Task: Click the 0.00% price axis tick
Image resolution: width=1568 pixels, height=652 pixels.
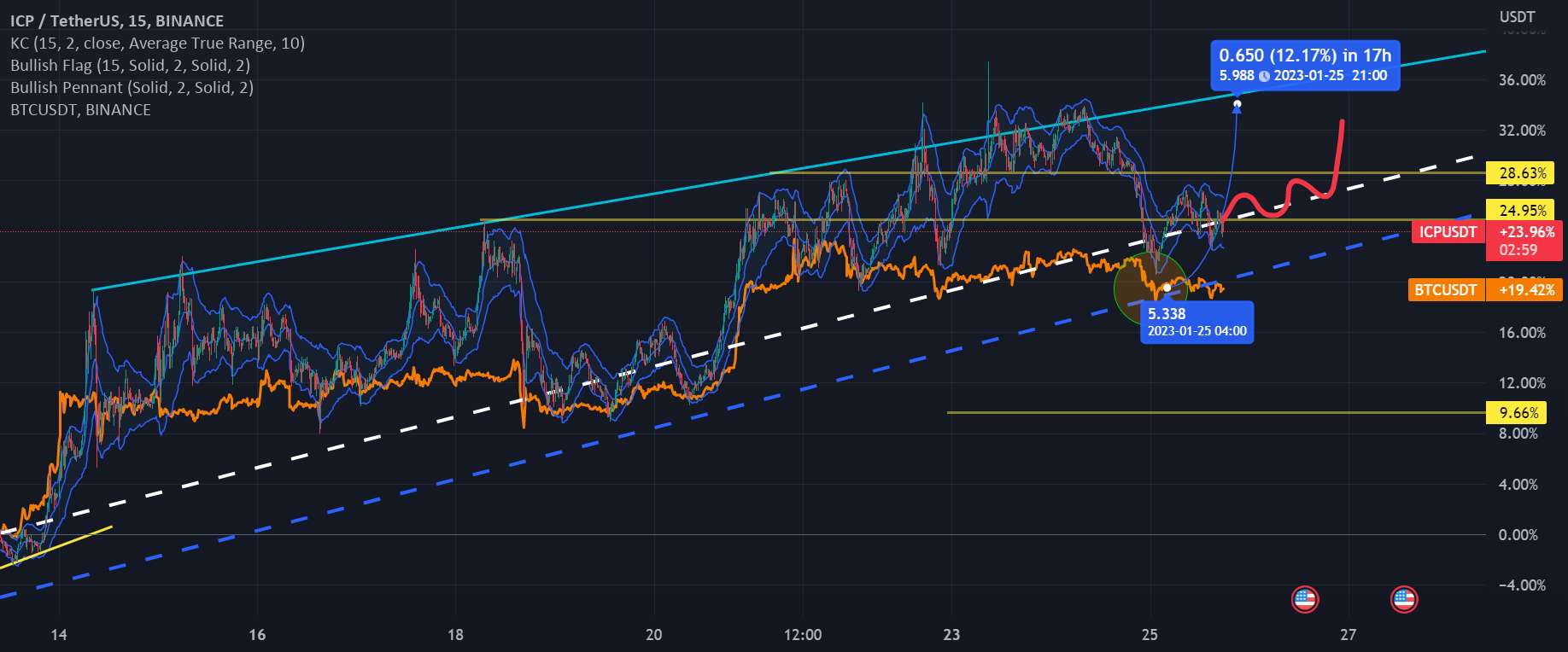Action: click(1518, 535)
